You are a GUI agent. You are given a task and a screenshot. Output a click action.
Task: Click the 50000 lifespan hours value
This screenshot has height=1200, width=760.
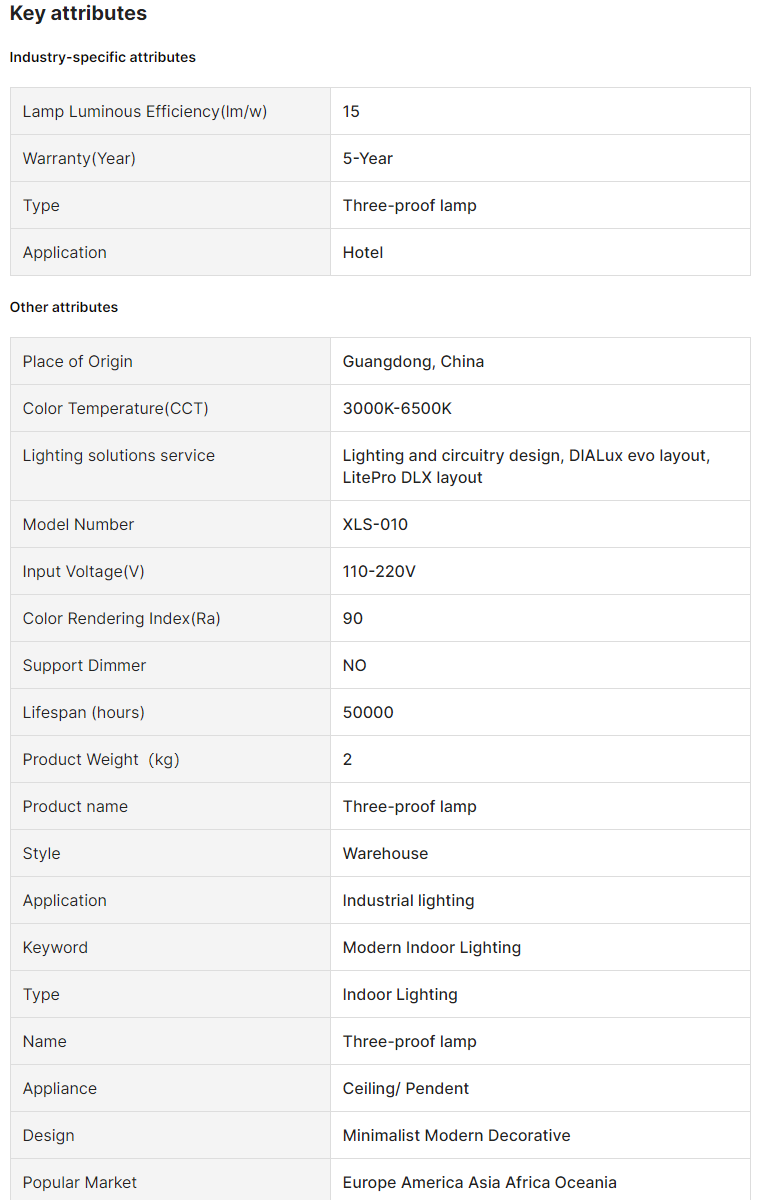(x=368, y=712)
